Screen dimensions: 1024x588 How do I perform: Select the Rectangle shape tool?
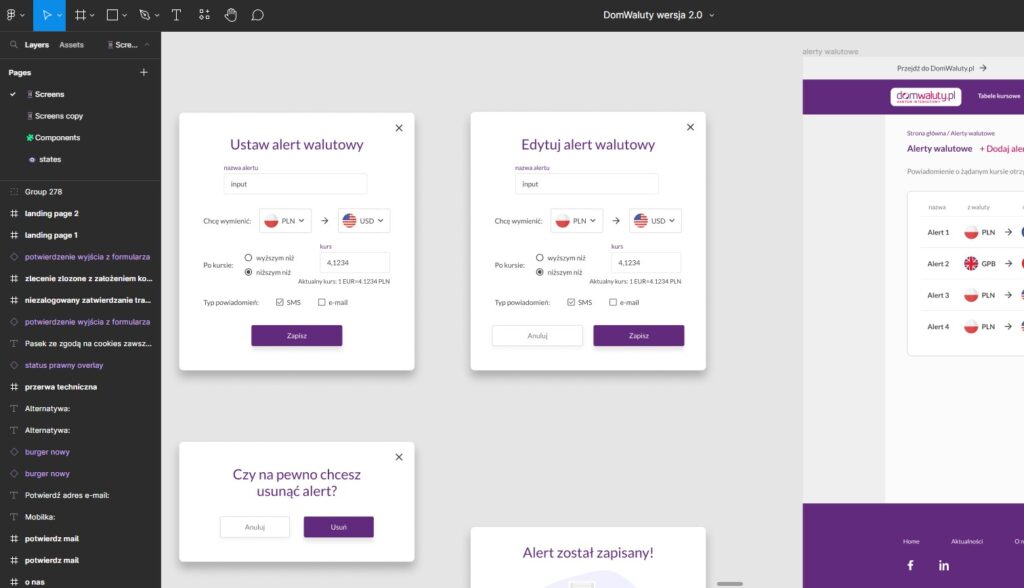[112, 15]
